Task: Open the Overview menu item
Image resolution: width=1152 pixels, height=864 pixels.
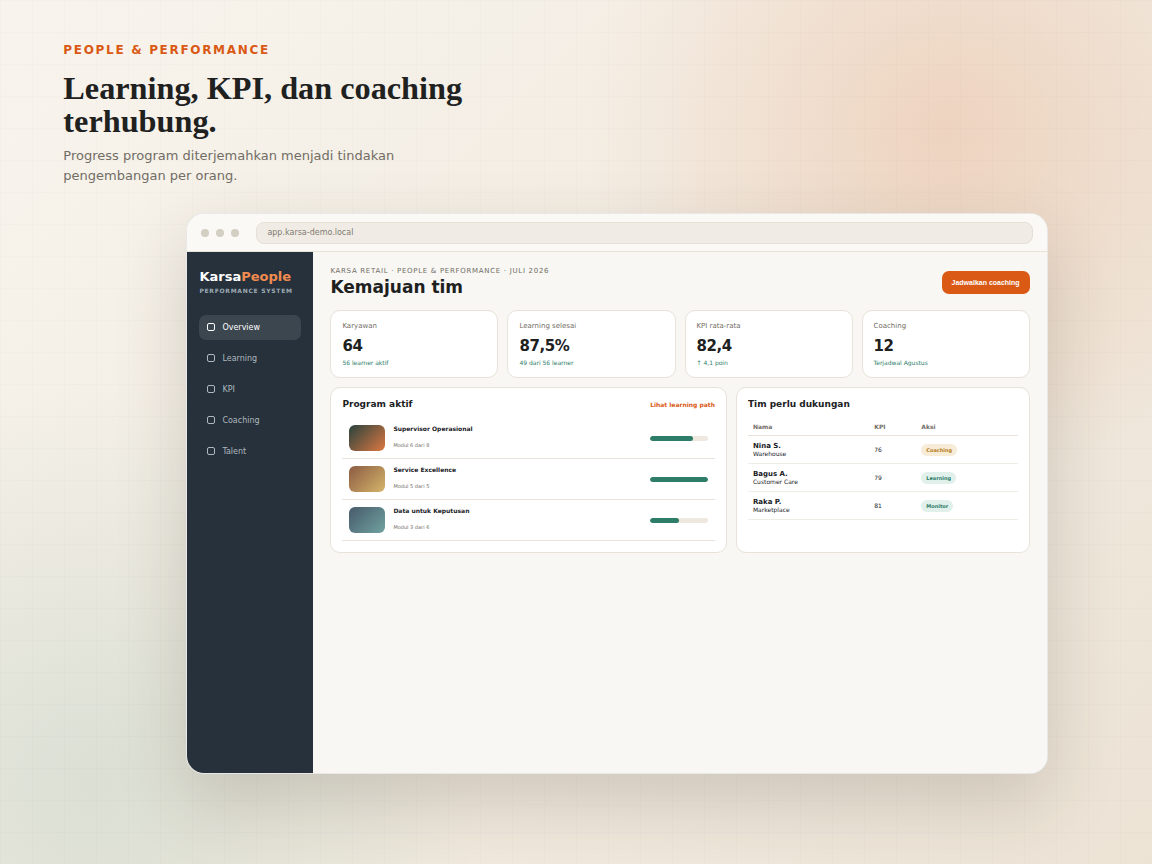Action: click(x=250, y=327)
